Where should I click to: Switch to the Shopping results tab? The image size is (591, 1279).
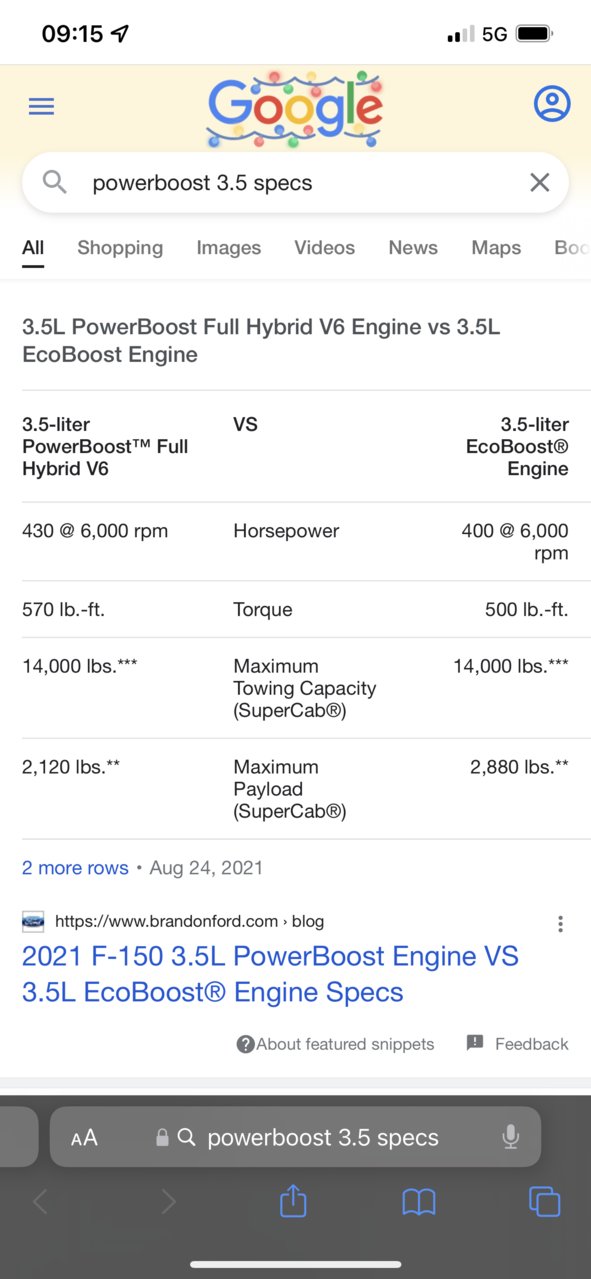tap(120, 248)
